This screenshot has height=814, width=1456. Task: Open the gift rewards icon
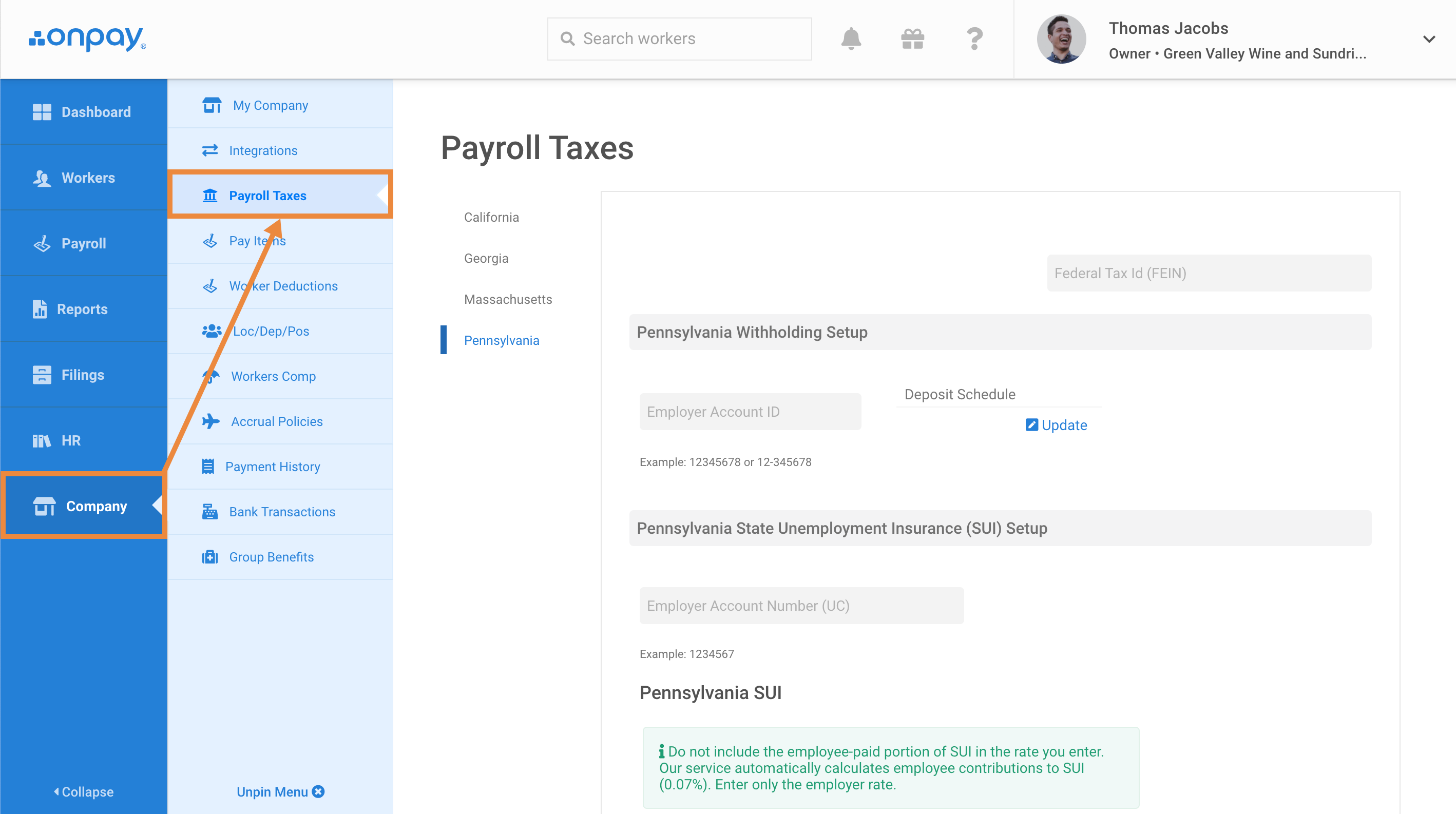pyautogui.click(x=912, y=38)
